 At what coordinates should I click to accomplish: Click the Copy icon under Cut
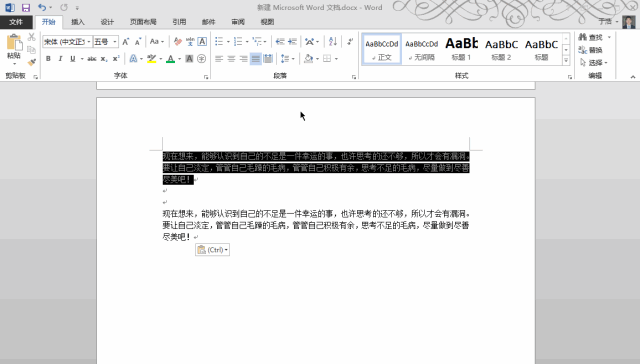31,50
